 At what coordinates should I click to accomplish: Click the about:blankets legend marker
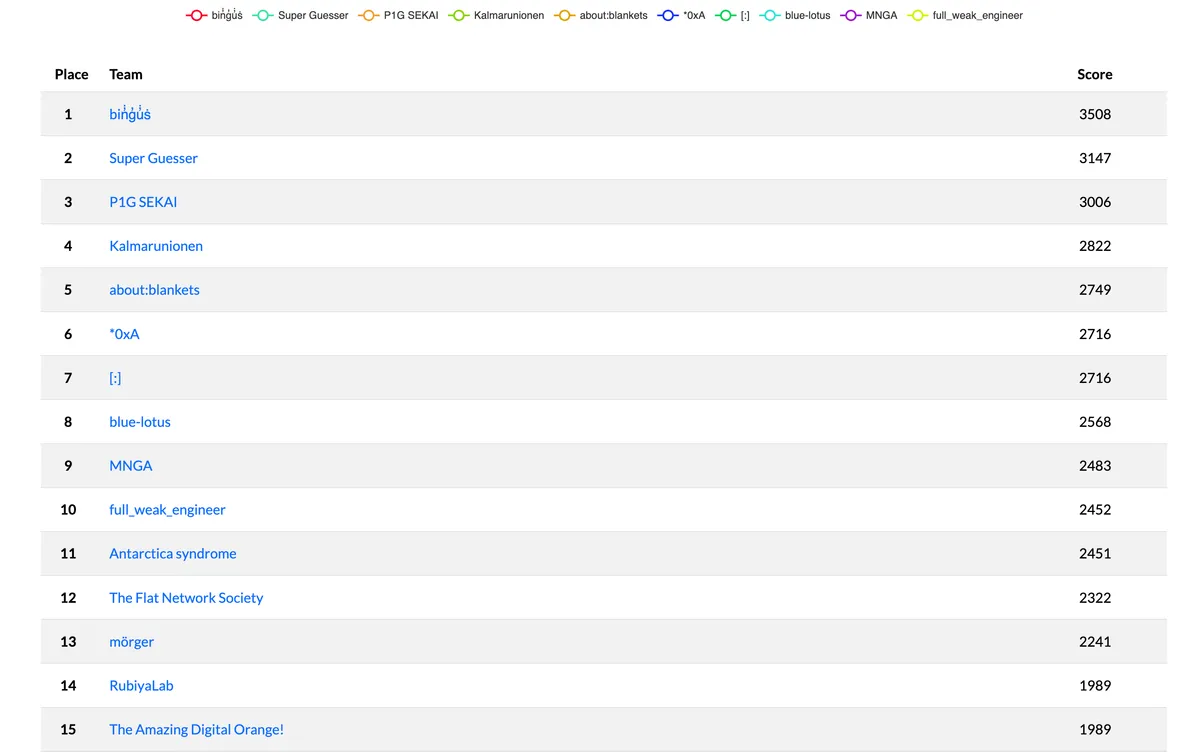563,15
